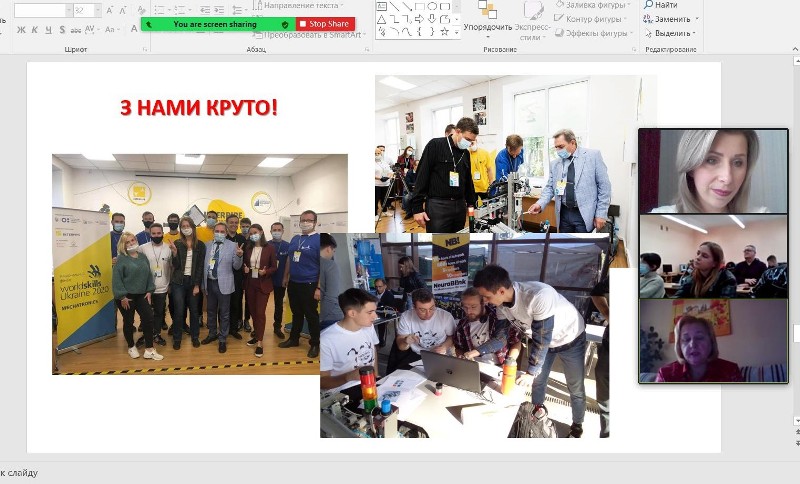800x484 pixels.
Task: Open change case (Aa) menu
Action: [x=110, y=30]
